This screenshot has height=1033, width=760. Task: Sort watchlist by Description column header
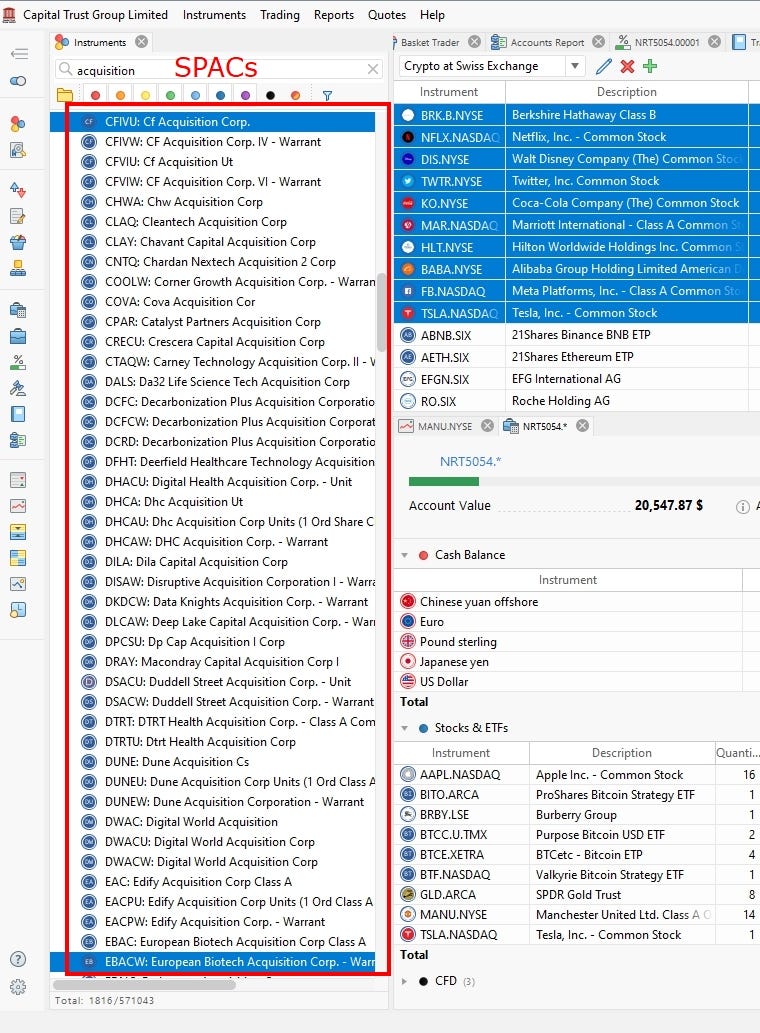(626, 92)
